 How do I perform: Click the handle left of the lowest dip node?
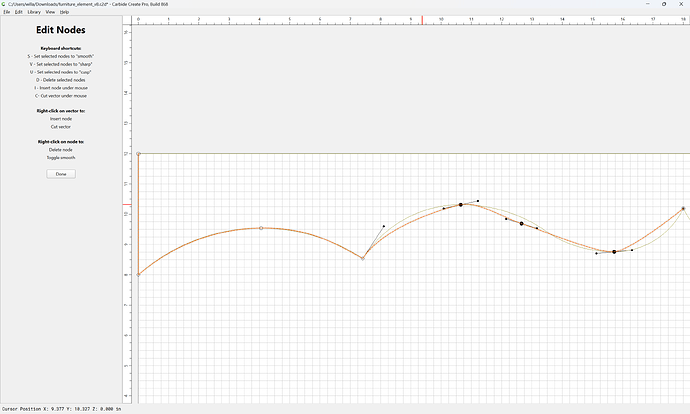click(596, 253)
